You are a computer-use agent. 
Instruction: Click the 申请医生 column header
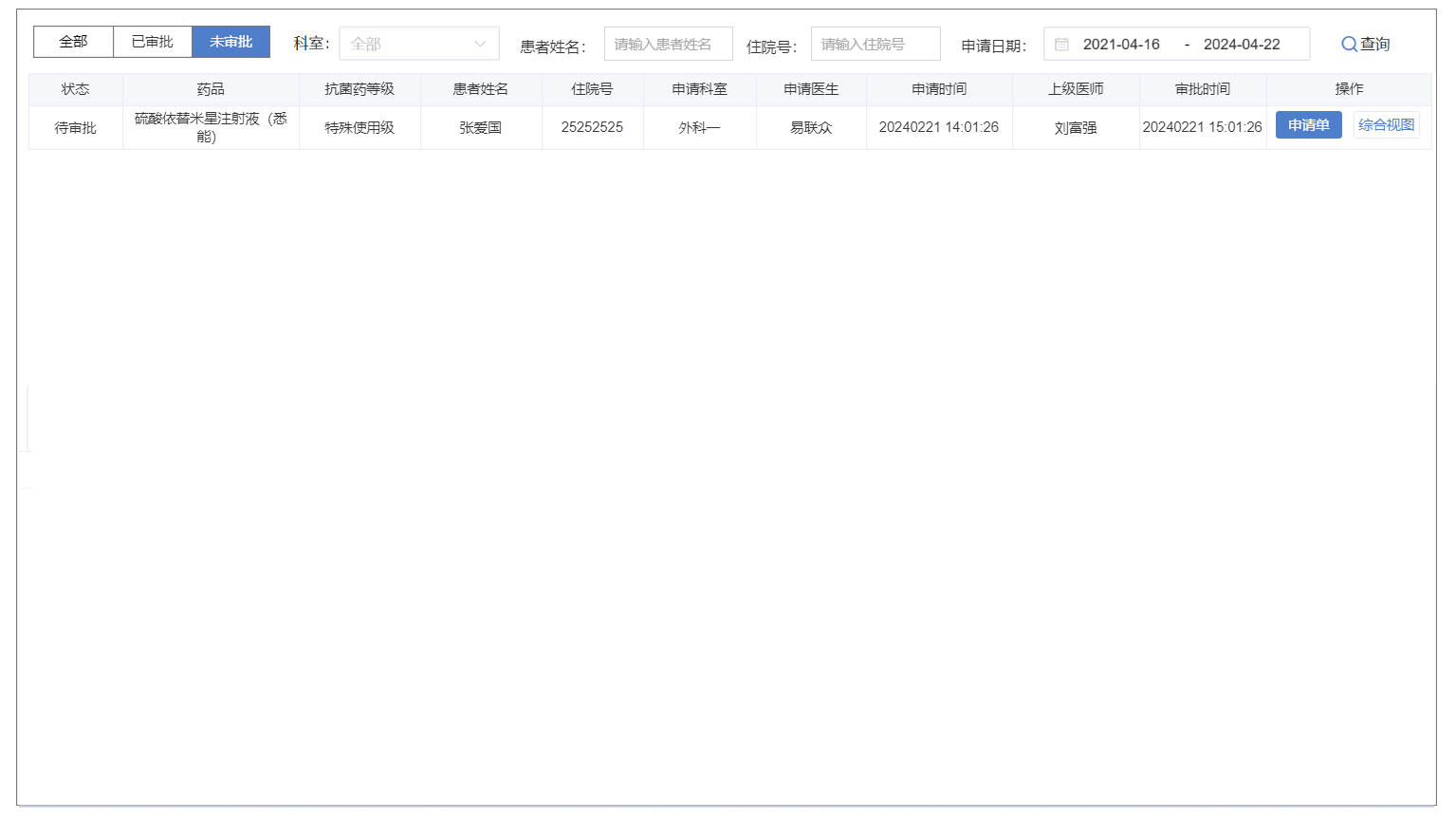(811, 89)
